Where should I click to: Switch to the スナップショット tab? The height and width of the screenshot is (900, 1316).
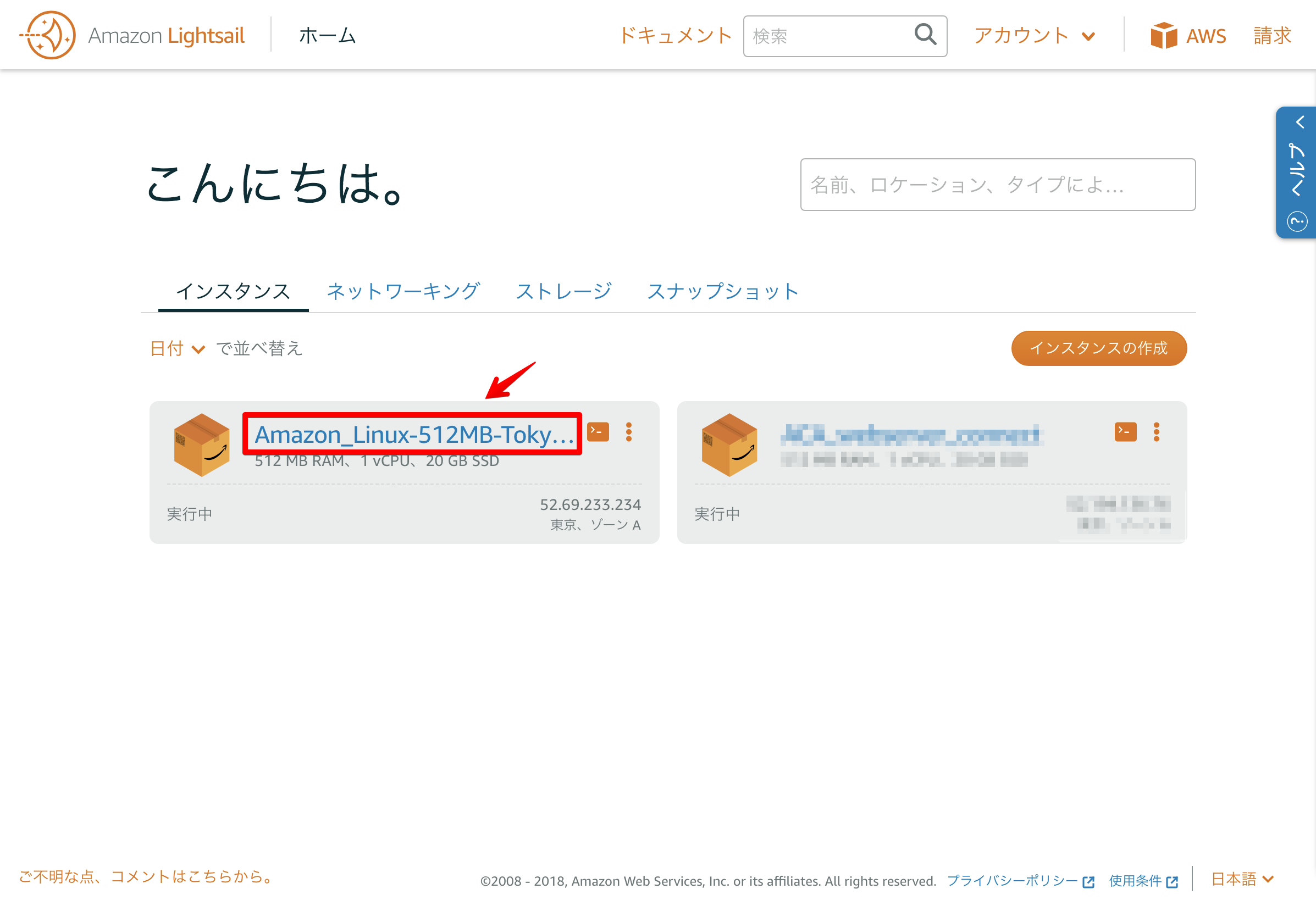click(723, 292)
